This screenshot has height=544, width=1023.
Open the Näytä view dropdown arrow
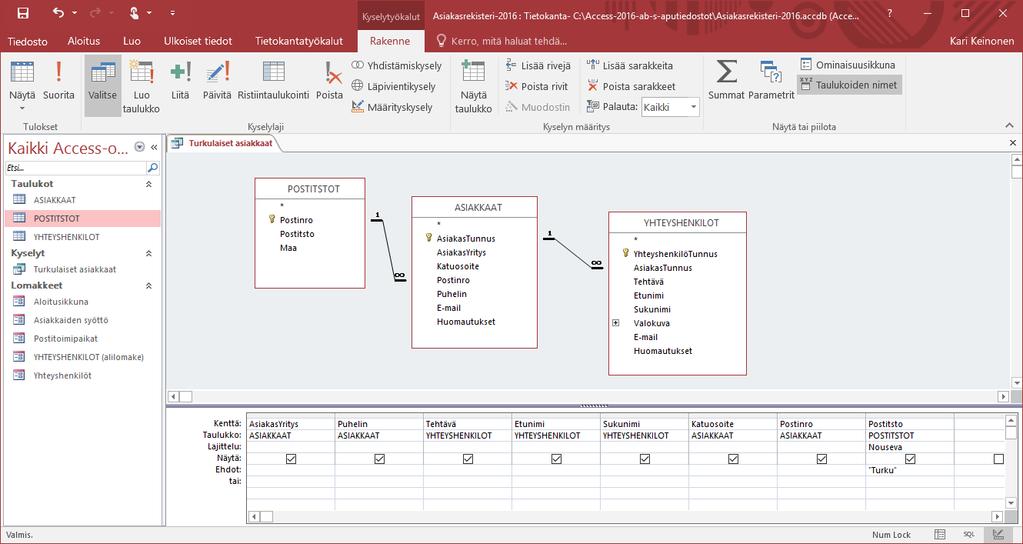click(22, 108)
